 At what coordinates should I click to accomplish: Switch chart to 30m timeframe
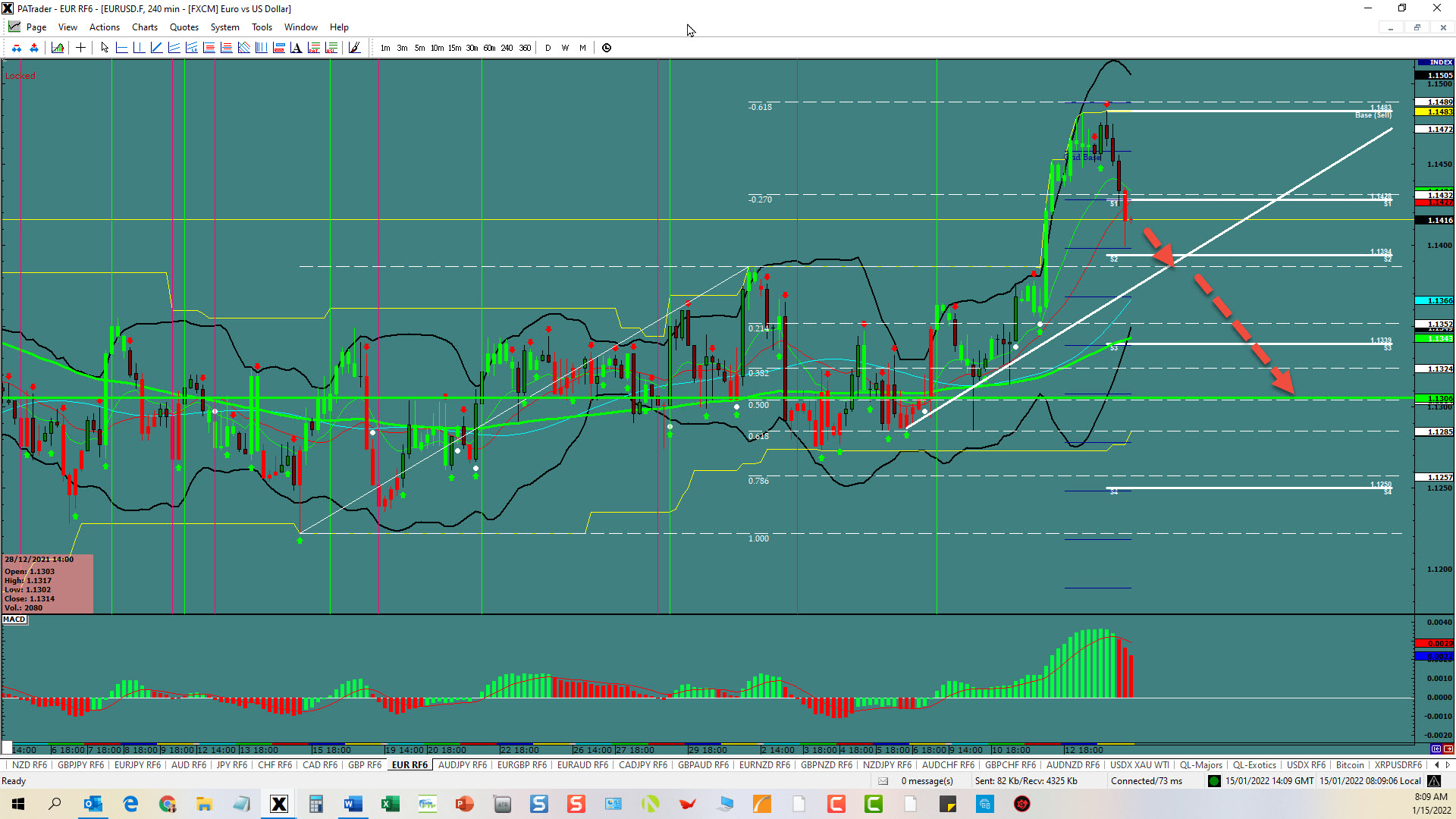tap(472, 48)
